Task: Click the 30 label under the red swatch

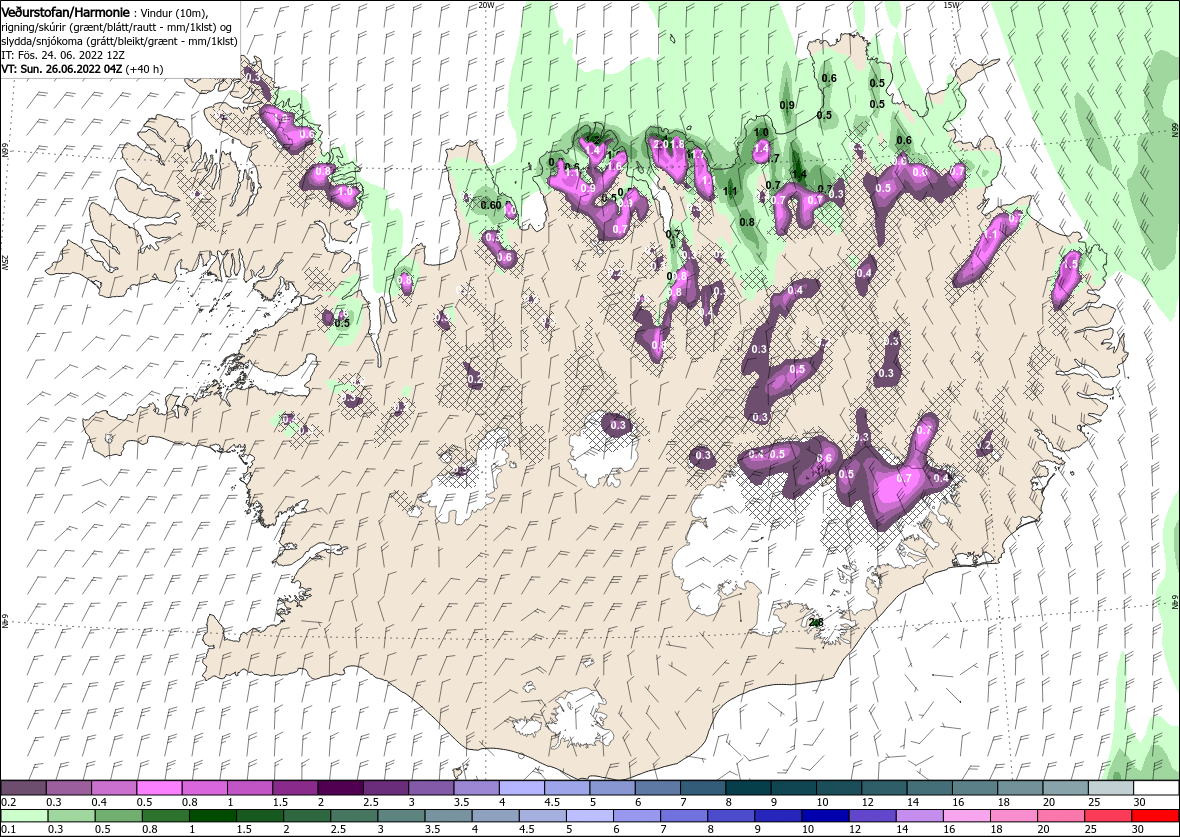Action: click(1138, 829)
